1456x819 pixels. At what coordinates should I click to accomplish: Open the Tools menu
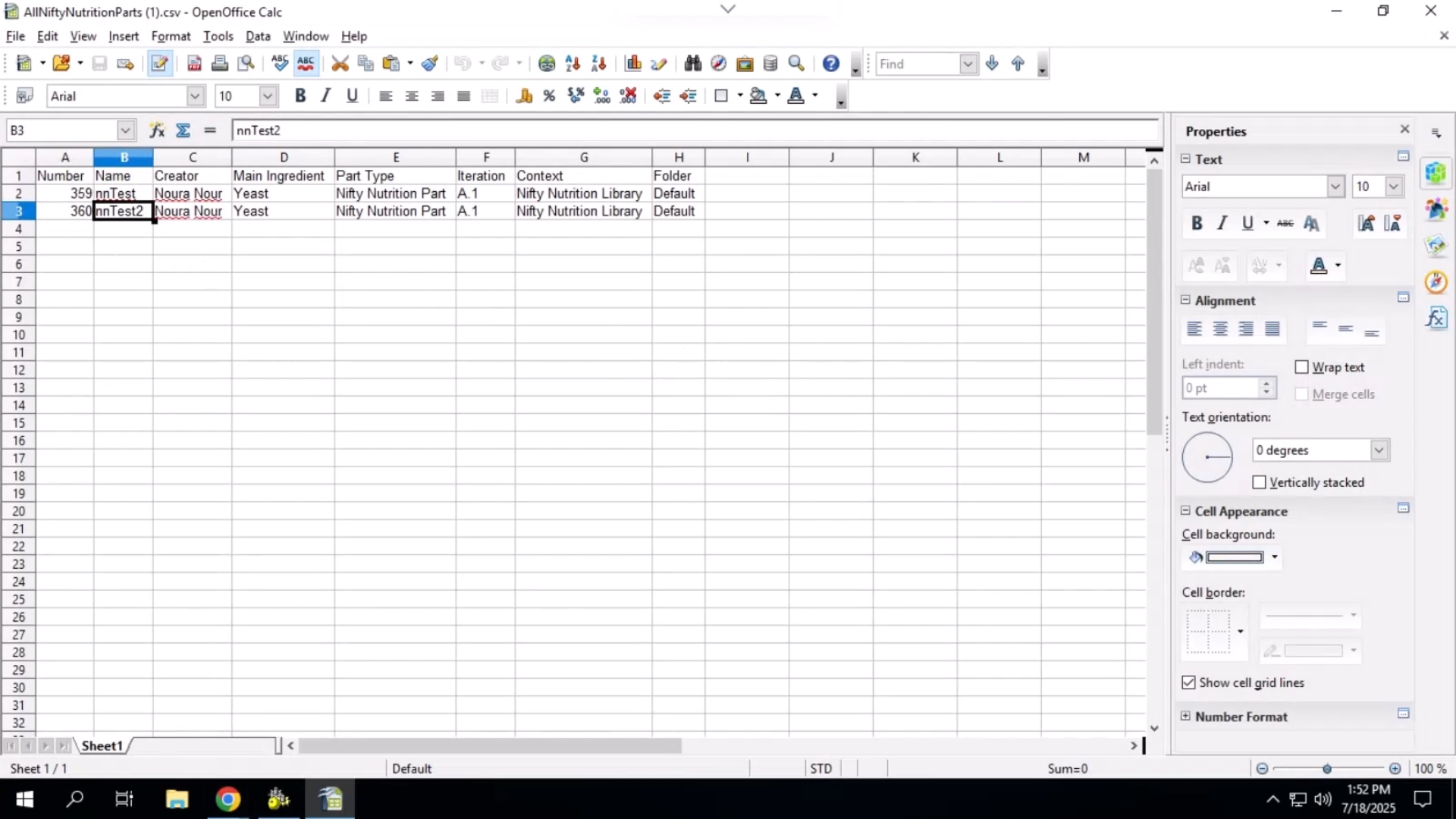click(218, 36)
